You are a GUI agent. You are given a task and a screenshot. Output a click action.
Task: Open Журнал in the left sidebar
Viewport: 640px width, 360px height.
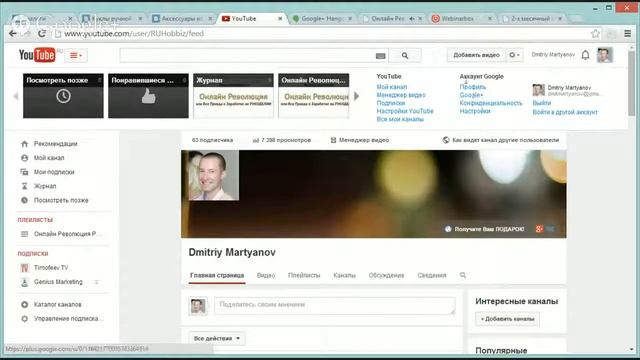pyautogui.click(x=45, y=186)
